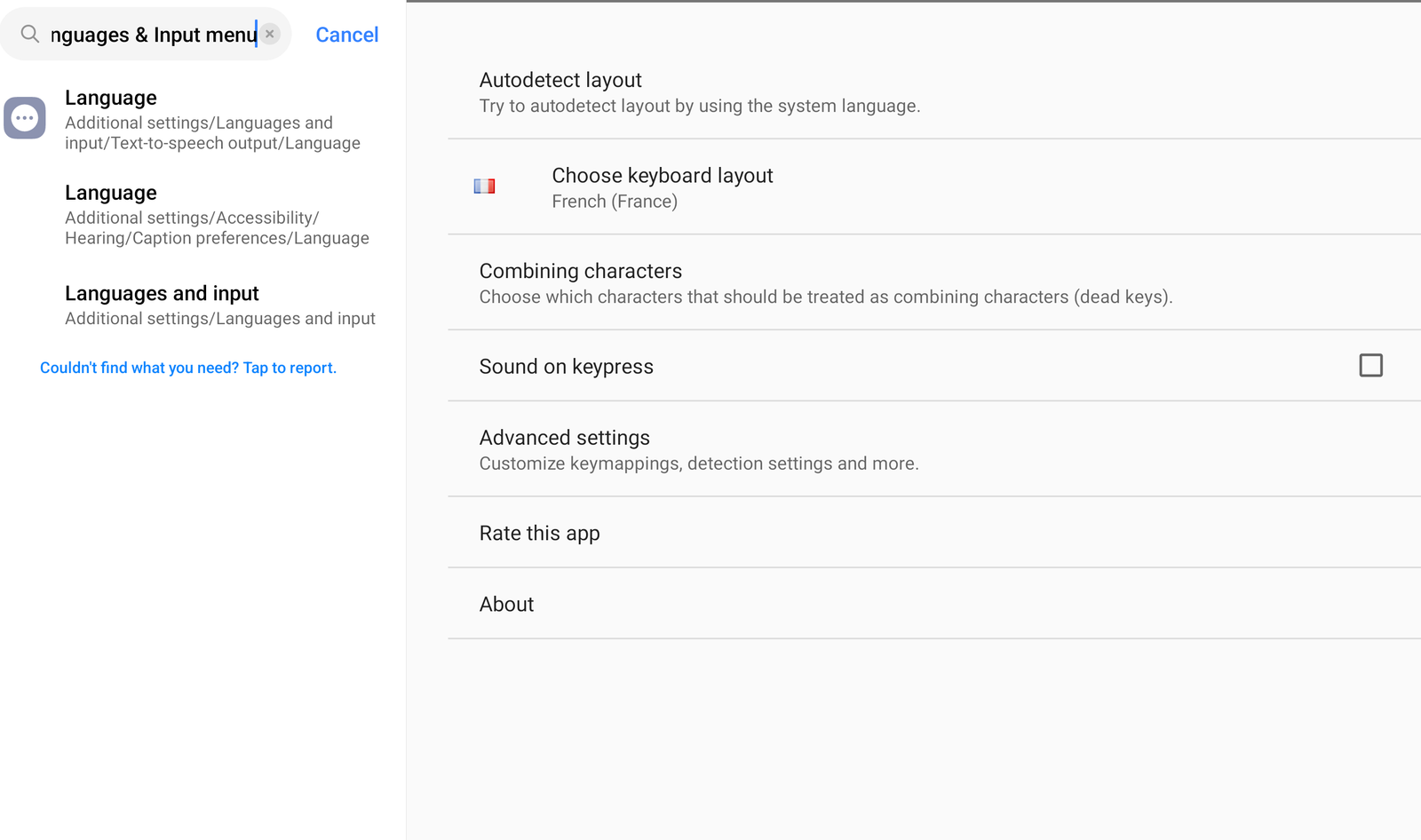Click the French (France) layout subtitle
Screen dimensions: 1421x840
click(615, 202)
